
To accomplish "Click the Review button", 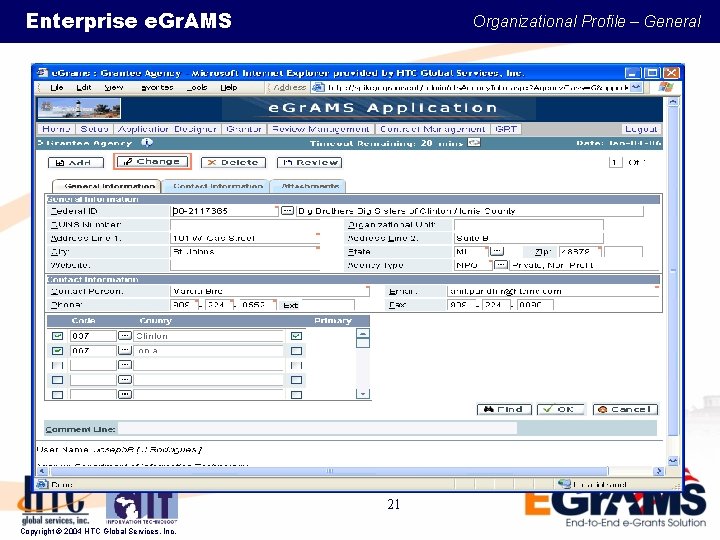I will click(x=309, y=163).
